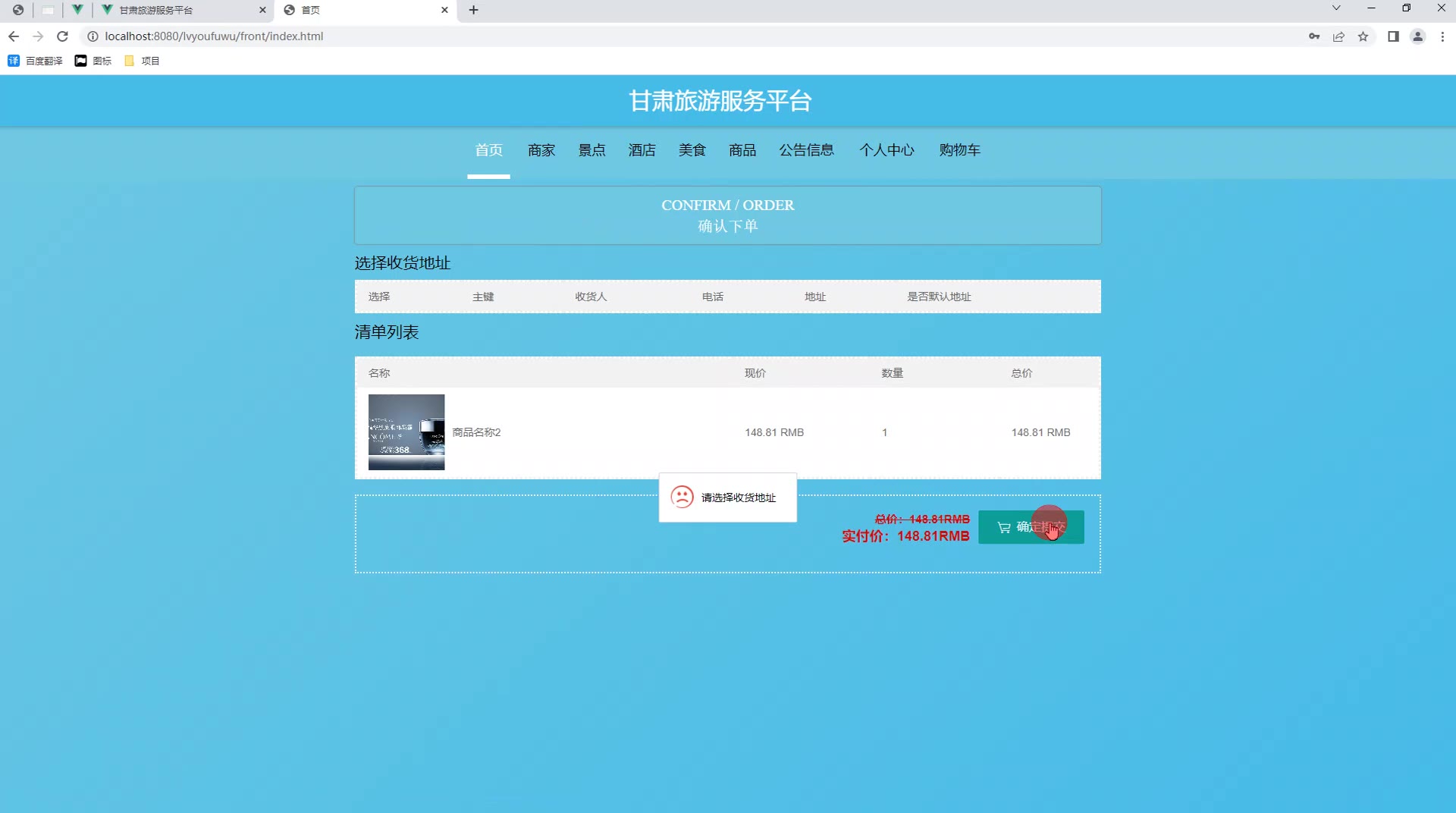Viewport: 1456px width, 813px height.
Task: Open 景点 in the navigation menu
Action: point(591,150)
